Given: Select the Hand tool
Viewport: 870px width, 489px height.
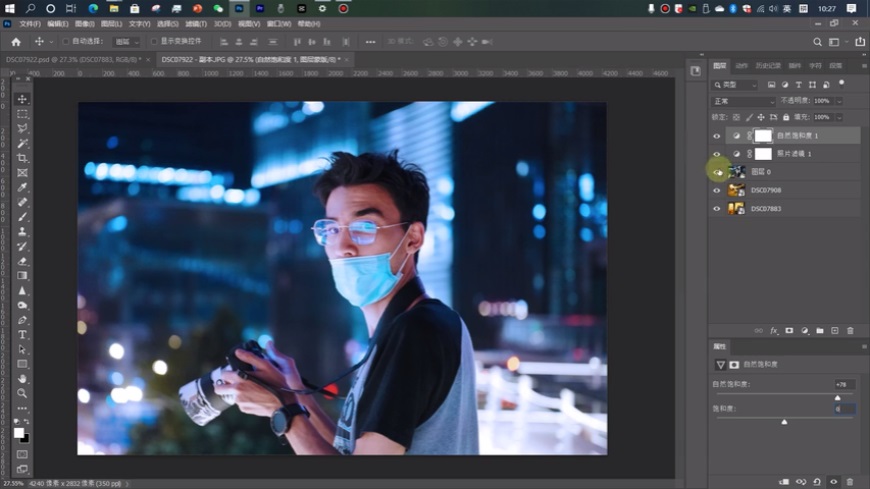Looking at the screenshot, I should pyautogui.click(x=22, y=379).
